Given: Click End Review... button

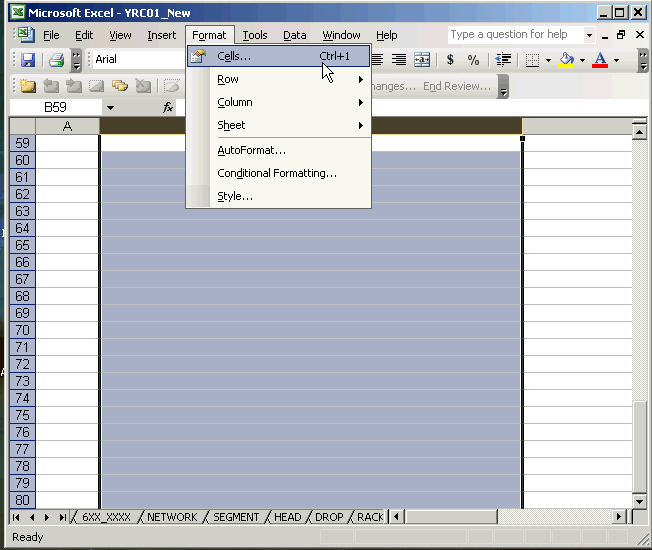Looking at the screenshot, I should point(457,86).
